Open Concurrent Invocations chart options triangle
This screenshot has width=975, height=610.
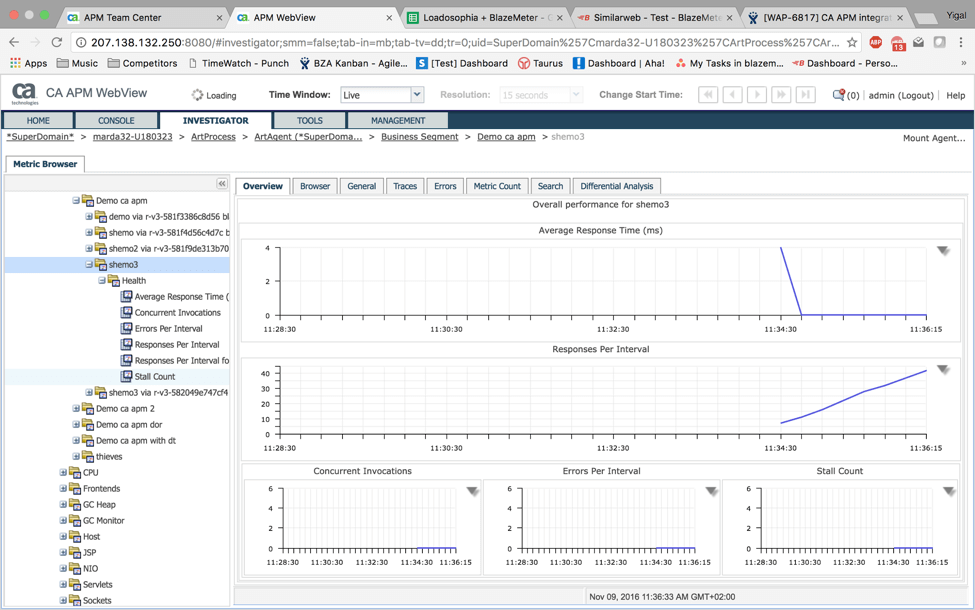(x=473, y=491)
